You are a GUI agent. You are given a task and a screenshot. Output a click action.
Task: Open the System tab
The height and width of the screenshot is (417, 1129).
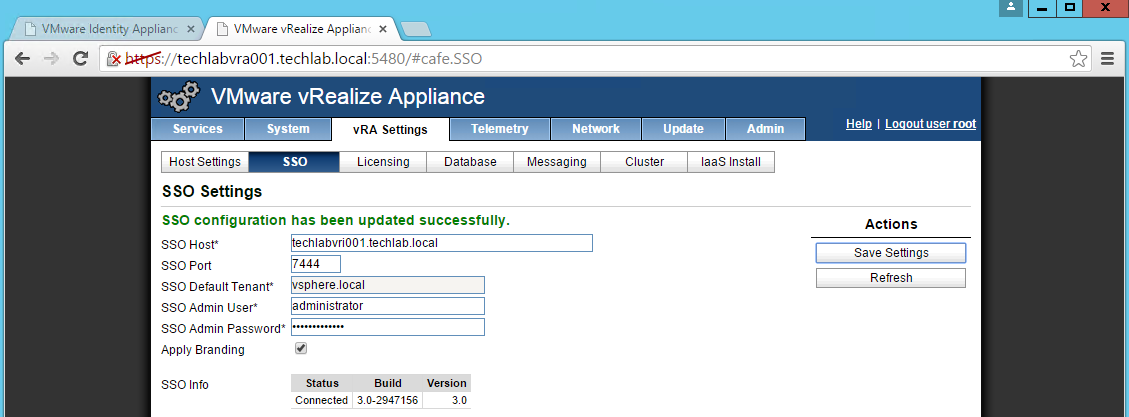[x=288, y=129]
